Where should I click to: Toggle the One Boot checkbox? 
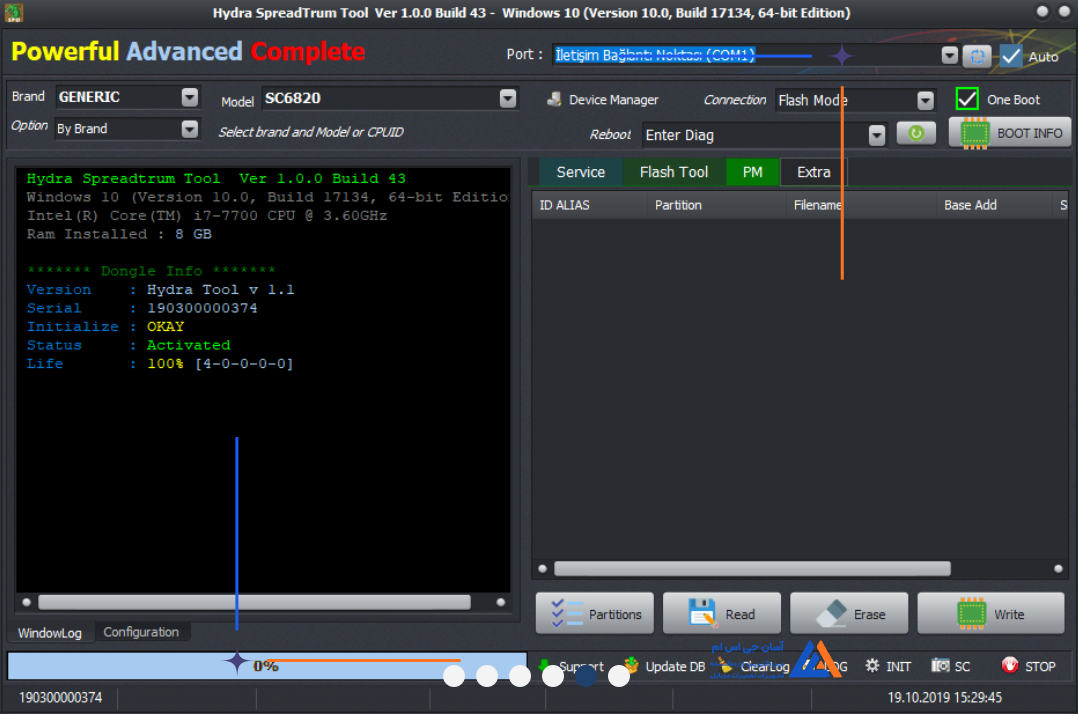pyautogui.click(x=967, y=99)
